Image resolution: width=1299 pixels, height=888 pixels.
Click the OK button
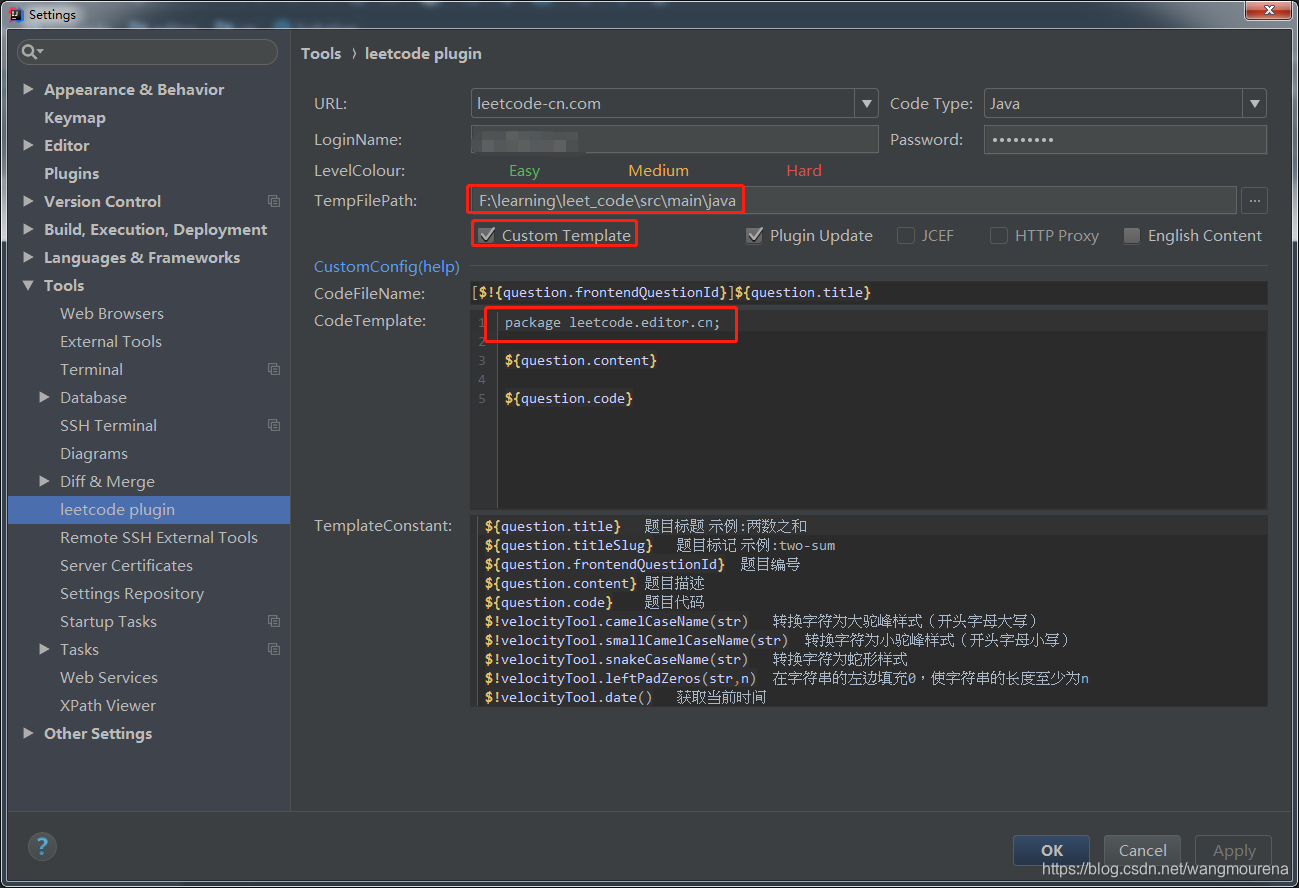[1051, 850]
